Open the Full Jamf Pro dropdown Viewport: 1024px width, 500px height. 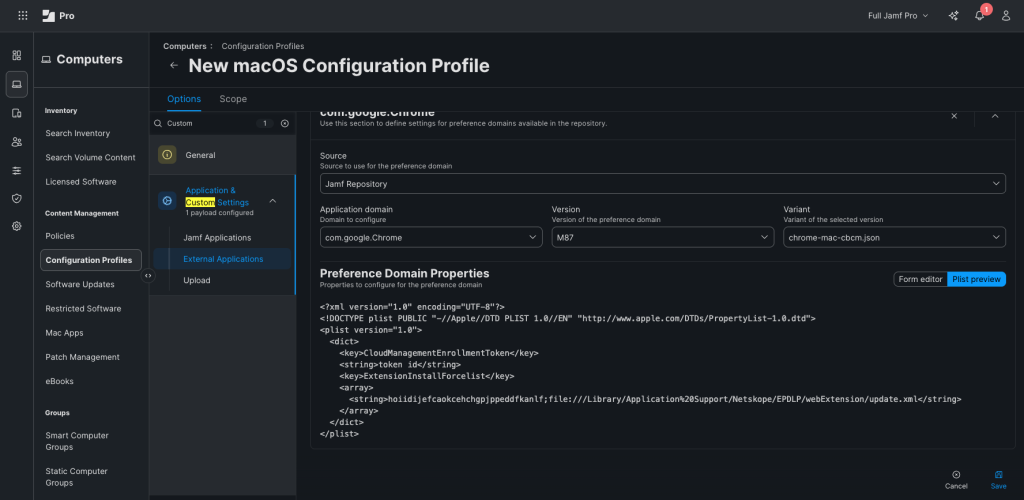pyautogui.click(x=898, y=16)
